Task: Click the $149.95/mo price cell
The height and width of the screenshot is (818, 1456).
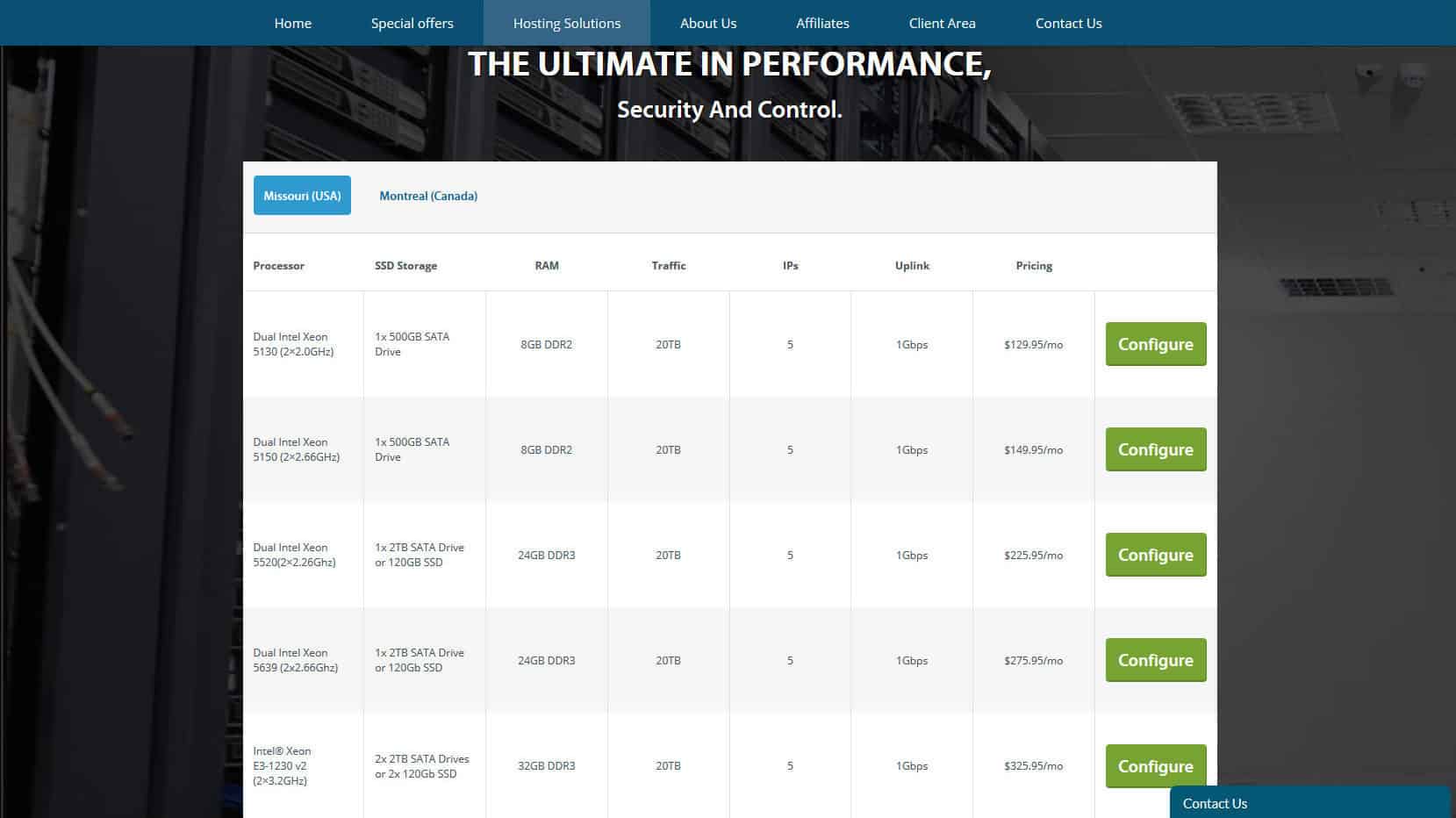Action: [x=1034, y=450]
